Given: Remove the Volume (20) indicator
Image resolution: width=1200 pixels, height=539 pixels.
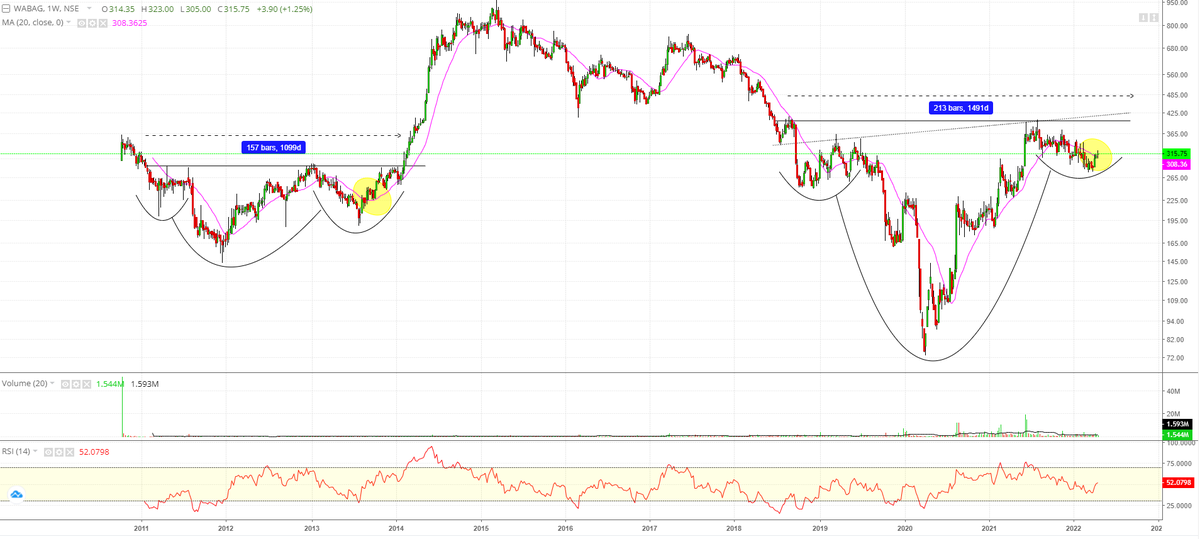Looking at the screenshot, I should 87,384.
